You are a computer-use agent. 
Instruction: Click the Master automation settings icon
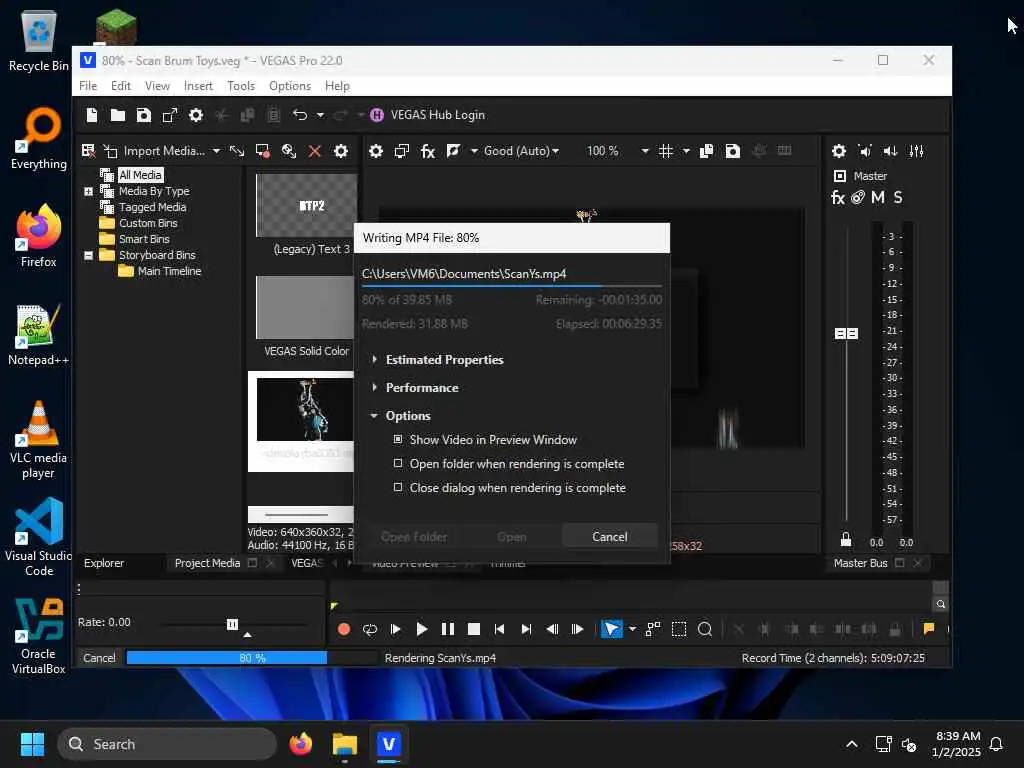point(857,197)
